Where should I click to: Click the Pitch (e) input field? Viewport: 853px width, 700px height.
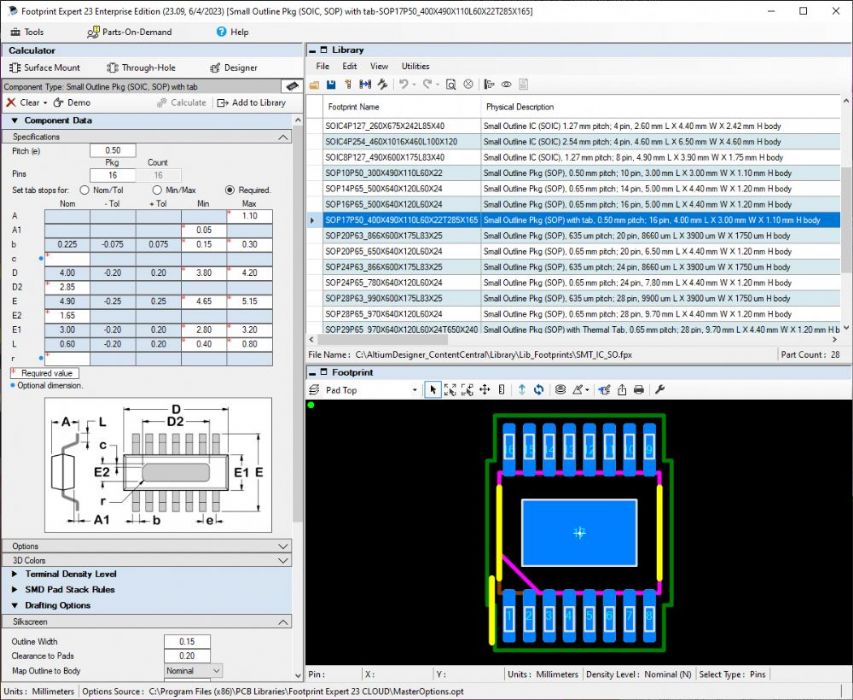[x=113, y=150]
